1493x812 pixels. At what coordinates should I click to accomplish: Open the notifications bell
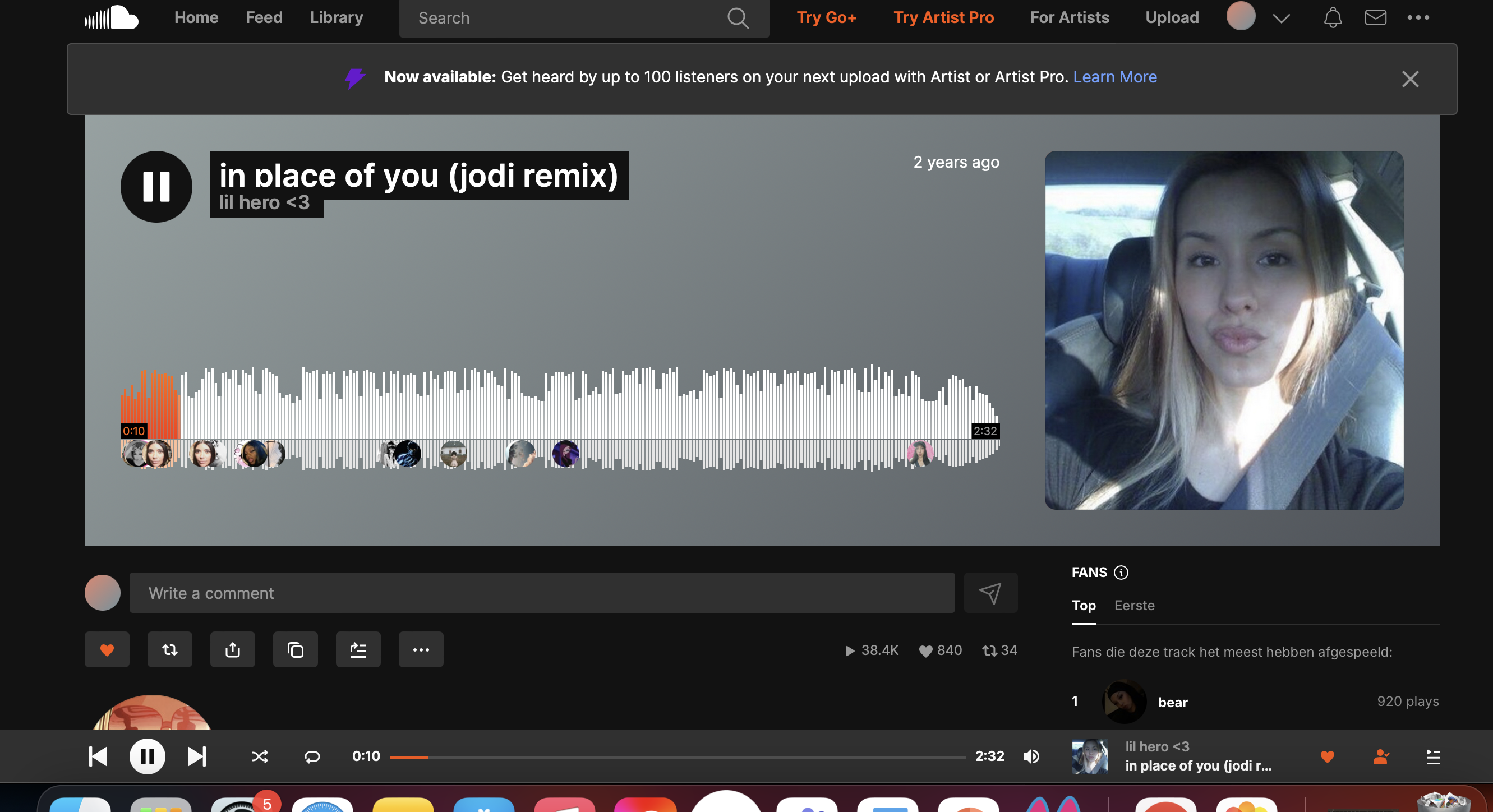1333,17
